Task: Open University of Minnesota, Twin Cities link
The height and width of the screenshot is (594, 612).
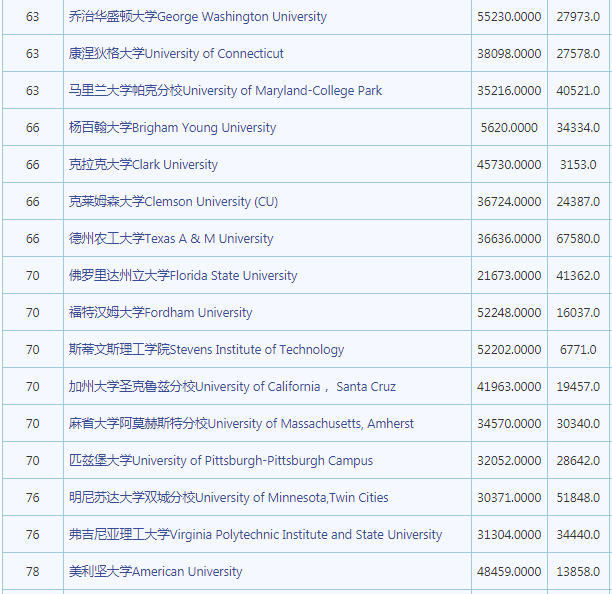Action: 229,498
